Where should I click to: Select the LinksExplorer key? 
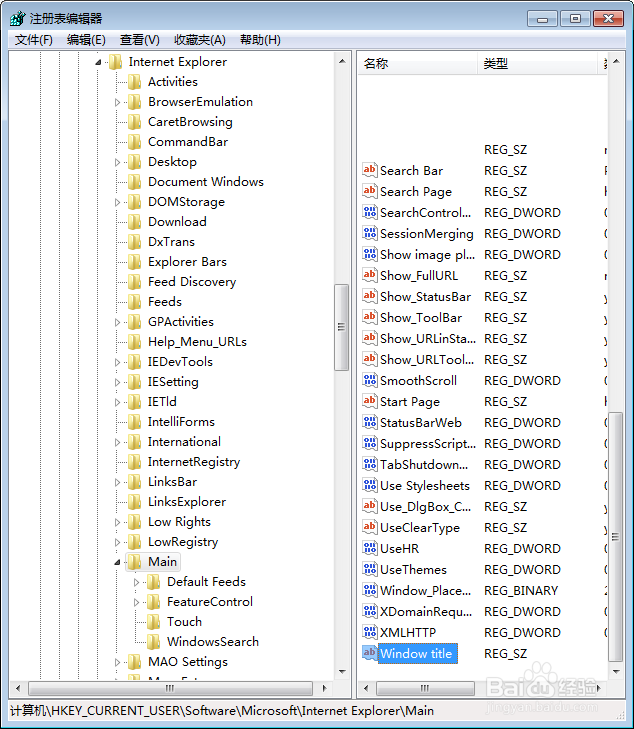pos(187,502)
